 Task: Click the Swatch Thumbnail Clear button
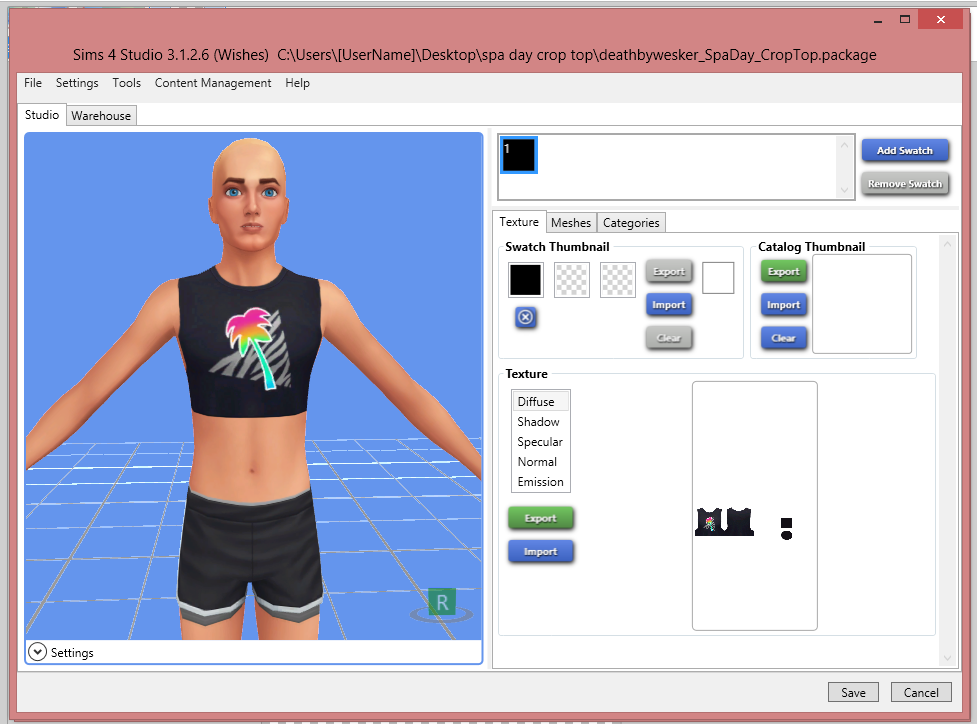(669, 338)
